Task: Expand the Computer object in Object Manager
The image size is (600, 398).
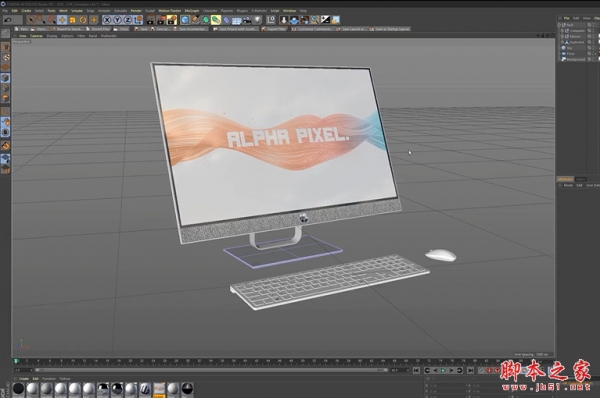Action: (562, 31)
